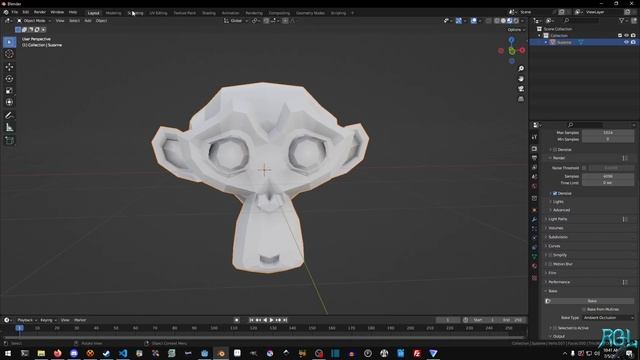Open the Material properties tab icon

click(534, 266)
